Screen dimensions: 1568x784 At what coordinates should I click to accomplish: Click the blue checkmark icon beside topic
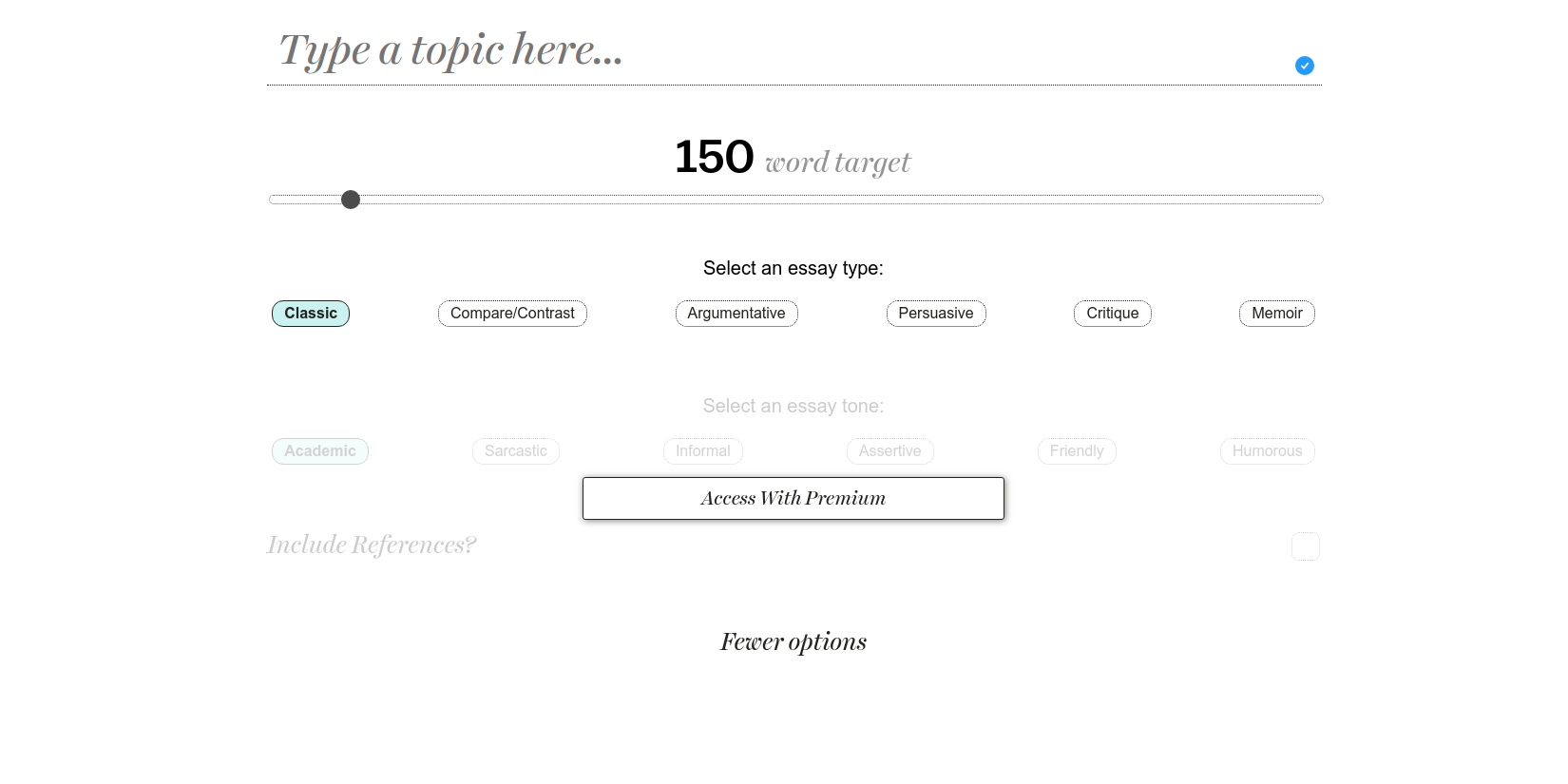coord(1304,66)
